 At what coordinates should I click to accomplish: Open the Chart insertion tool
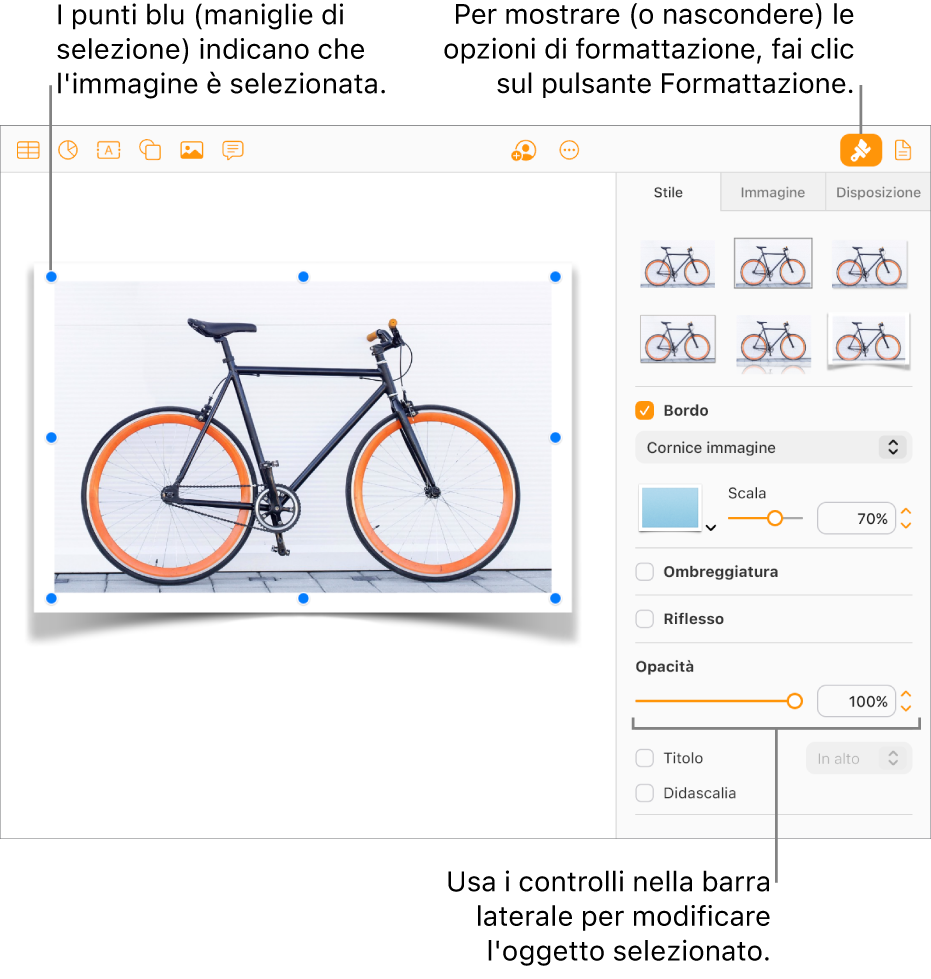point(68,150)
